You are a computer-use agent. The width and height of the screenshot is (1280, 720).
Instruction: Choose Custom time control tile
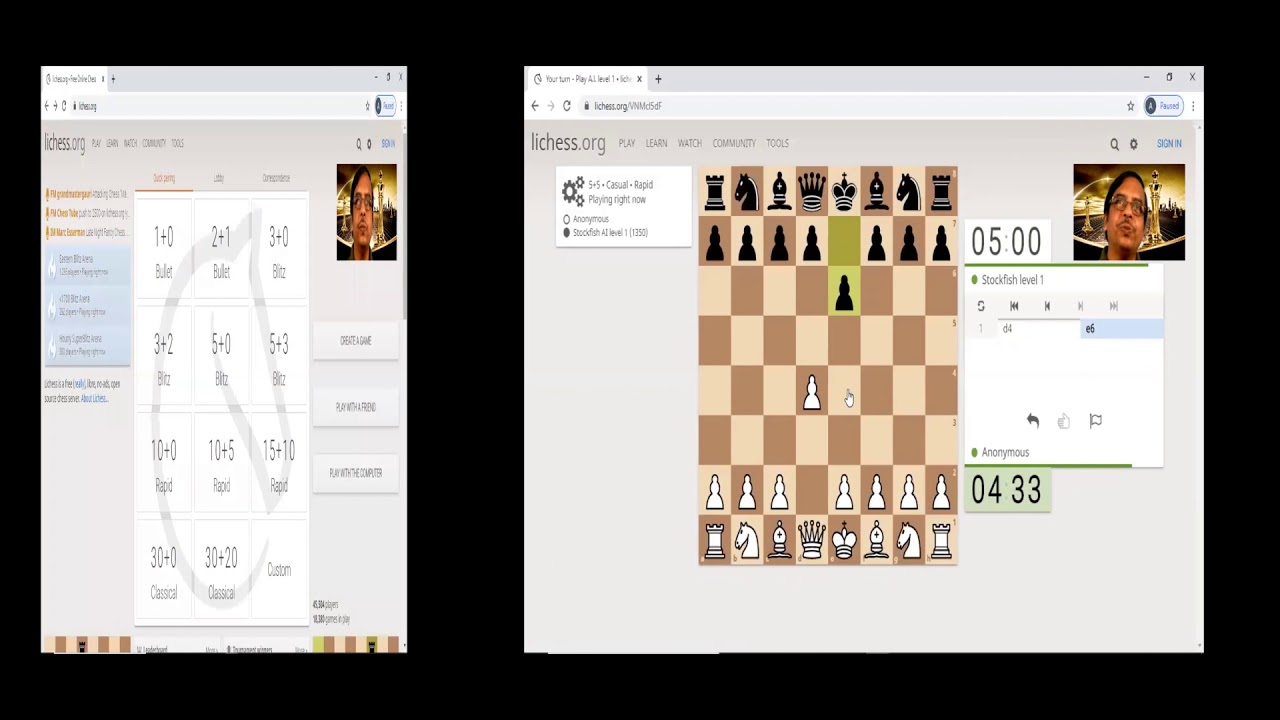279,571
